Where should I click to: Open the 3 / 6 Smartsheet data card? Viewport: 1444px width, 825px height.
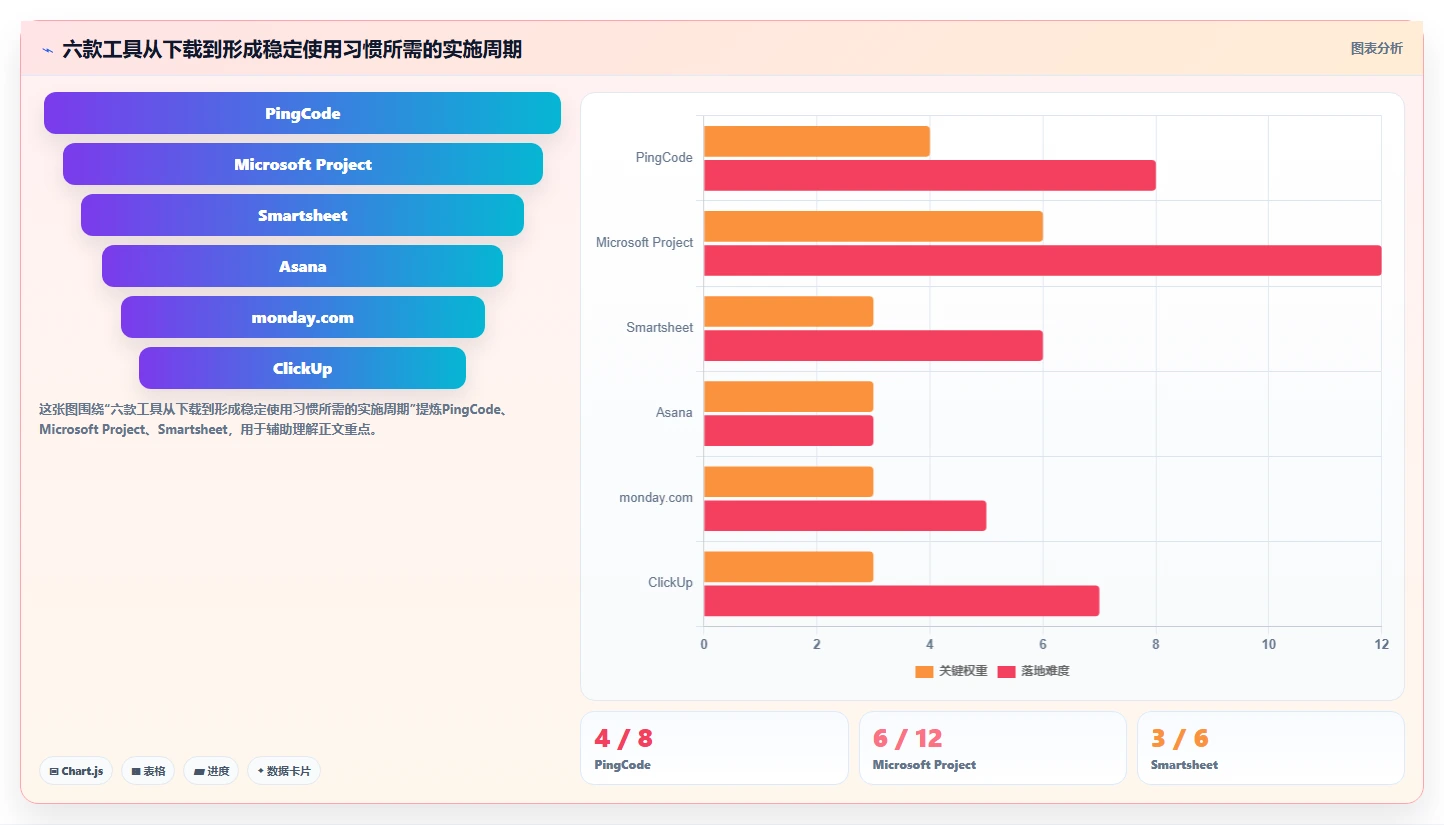click(1270, 748)
